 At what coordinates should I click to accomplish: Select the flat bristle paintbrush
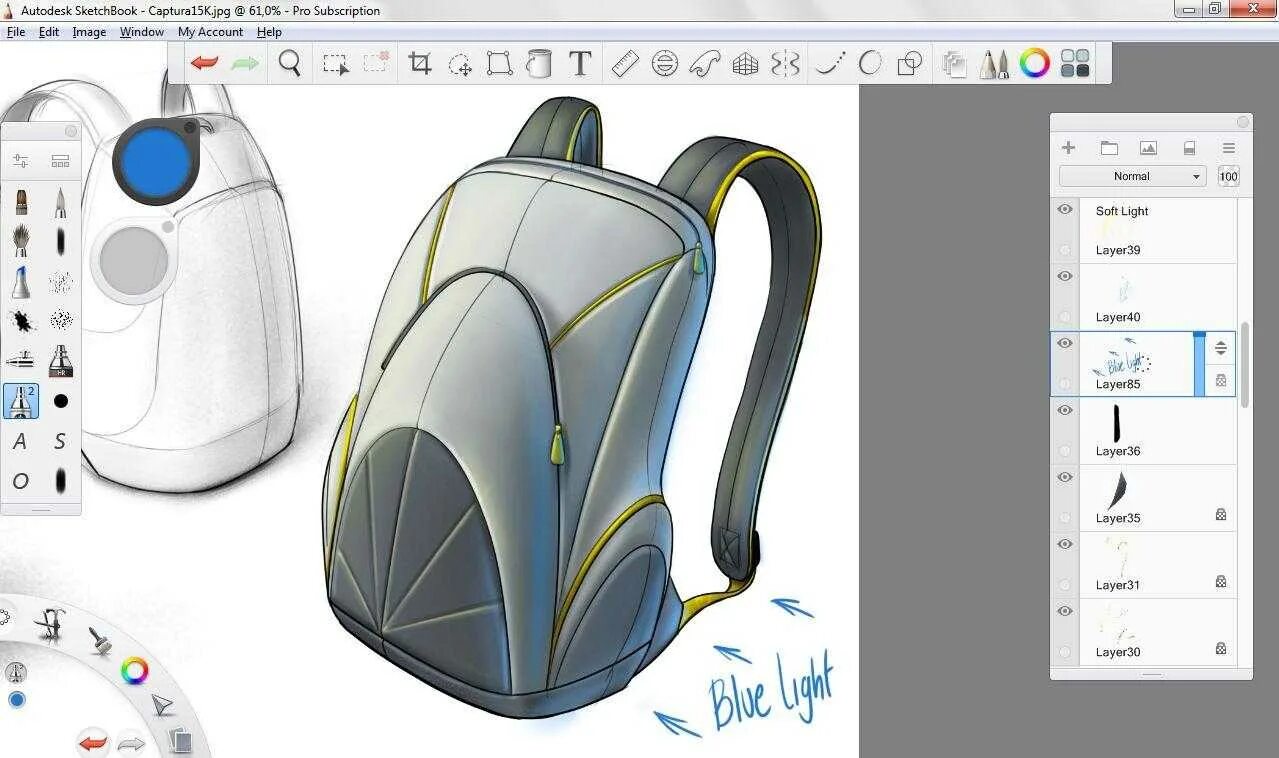(x=21, y=201)
